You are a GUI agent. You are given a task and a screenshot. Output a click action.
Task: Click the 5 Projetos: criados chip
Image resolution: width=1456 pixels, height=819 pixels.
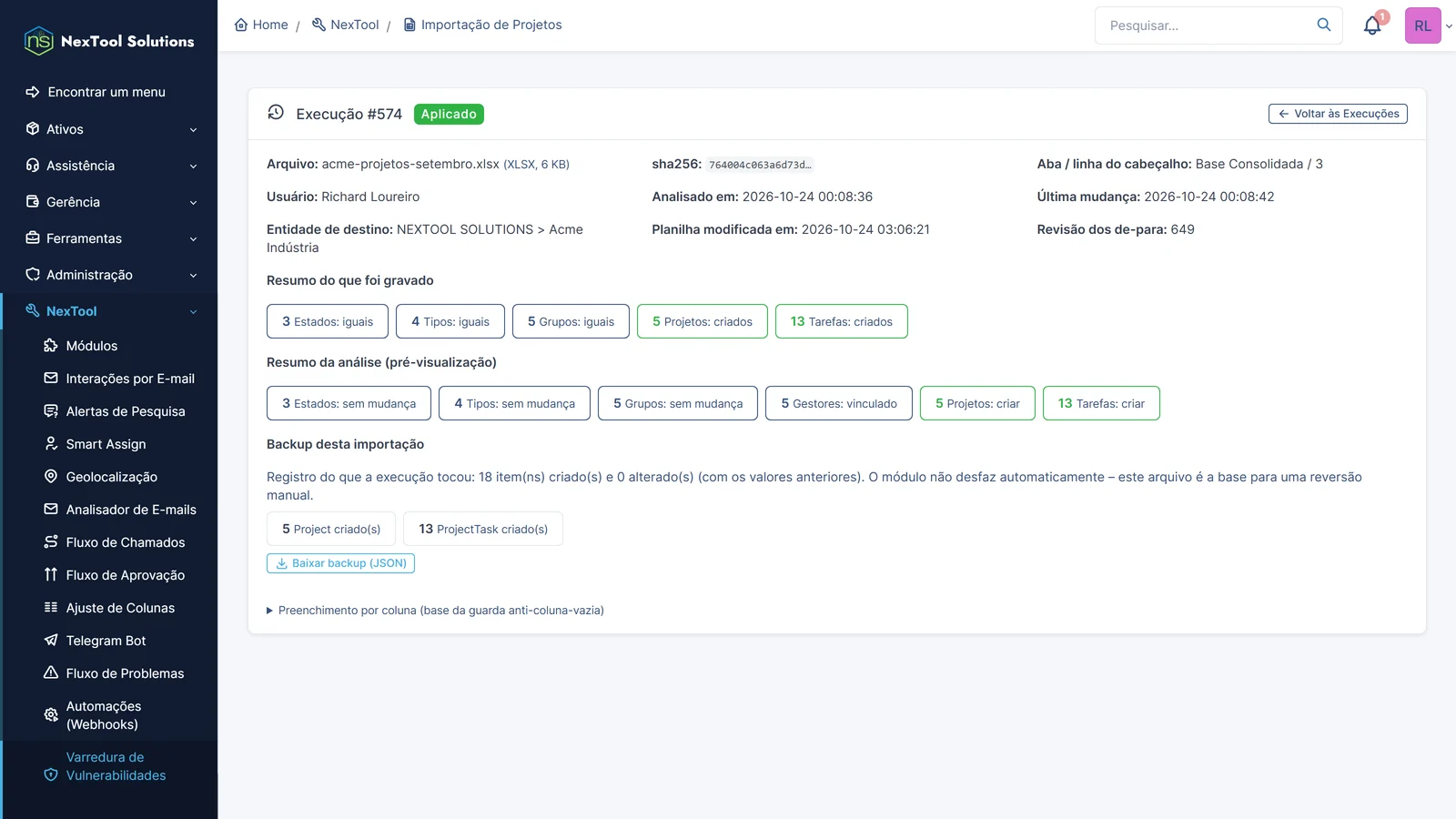[703, 321]
